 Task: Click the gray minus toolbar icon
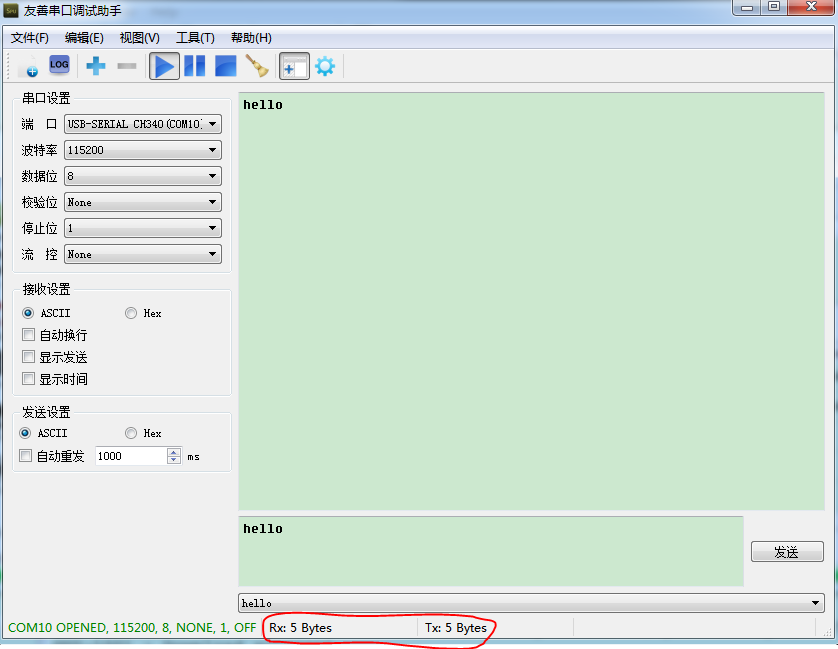click(127, 67)
